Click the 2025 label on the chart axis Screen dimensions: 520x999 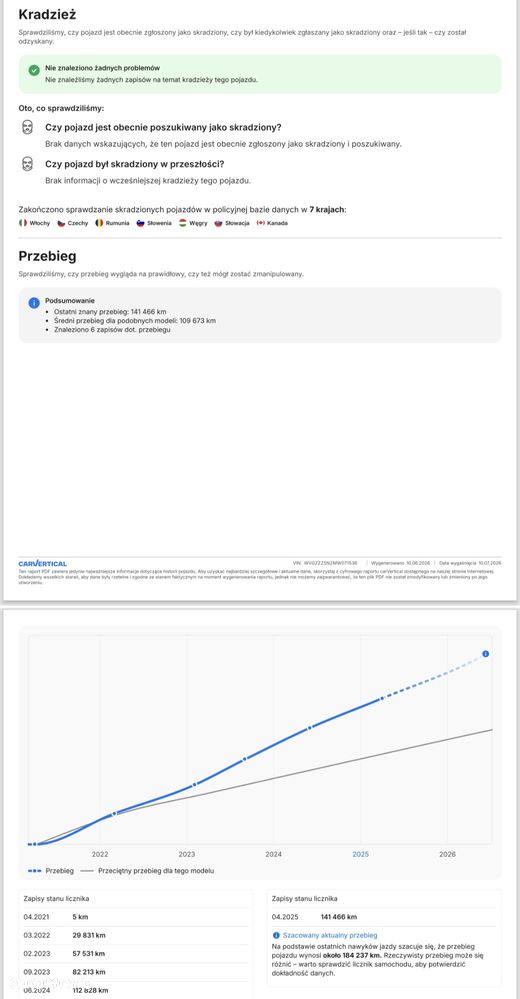pyautogui.click(x=361, y=854)
